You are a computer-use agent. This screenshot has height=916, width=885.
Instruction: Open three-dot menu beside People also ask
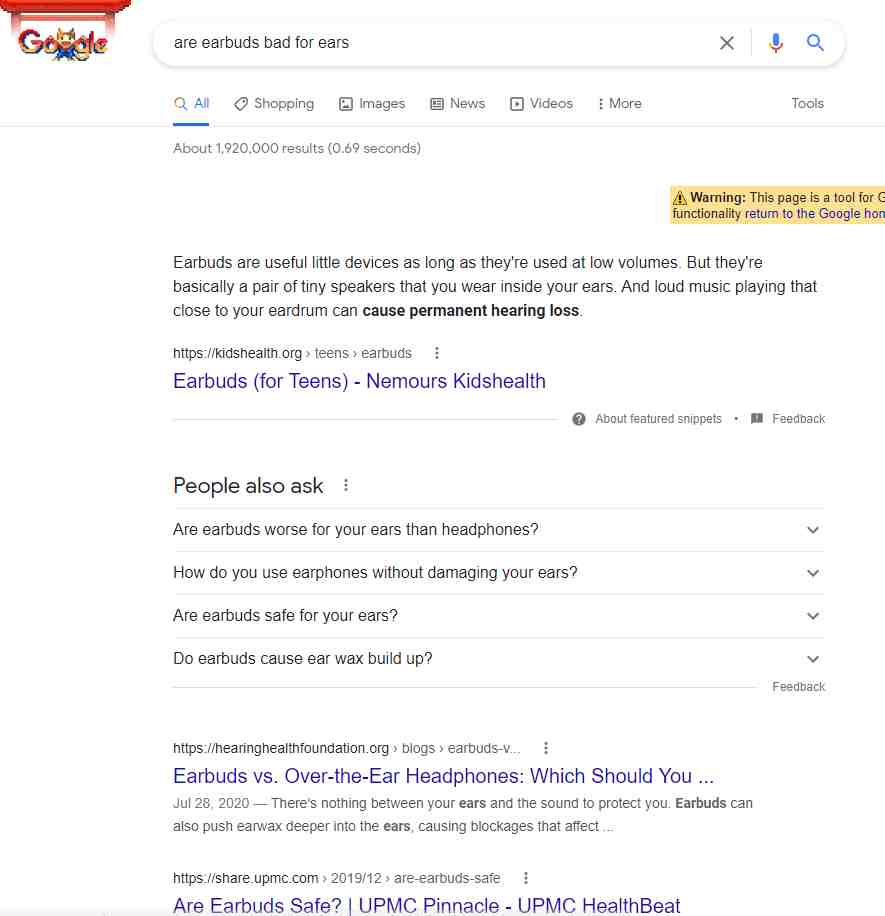346,485
